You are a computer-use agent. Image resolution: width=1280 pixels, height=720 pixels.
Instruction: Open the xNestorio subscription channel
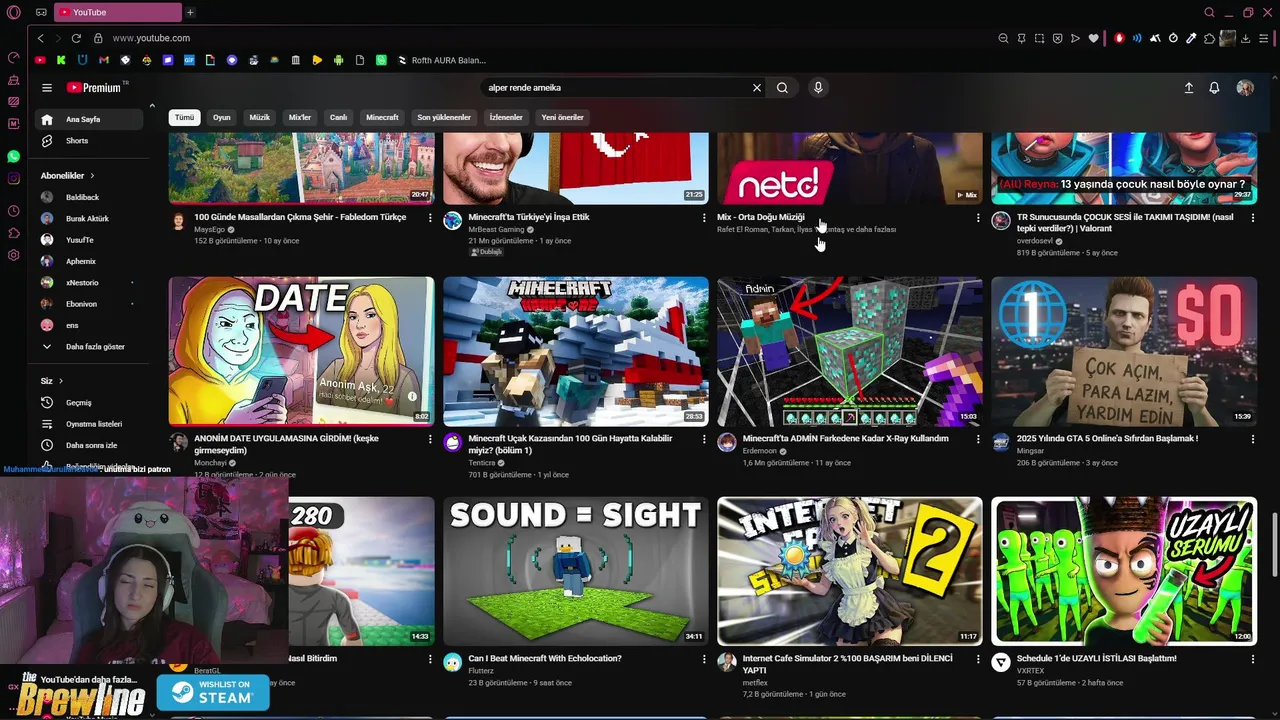point(88,283)
